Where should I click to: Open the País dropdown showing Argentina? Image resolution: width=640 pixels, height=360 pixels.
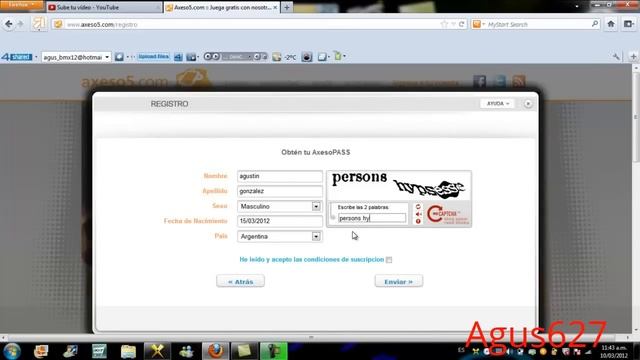pos(280,236)
